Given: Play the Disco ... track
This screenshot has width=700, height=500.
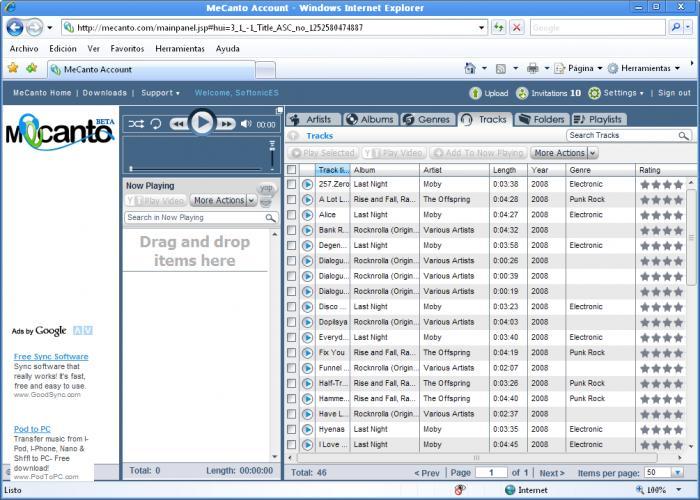Looking at the screenshot, I should 307,307.
